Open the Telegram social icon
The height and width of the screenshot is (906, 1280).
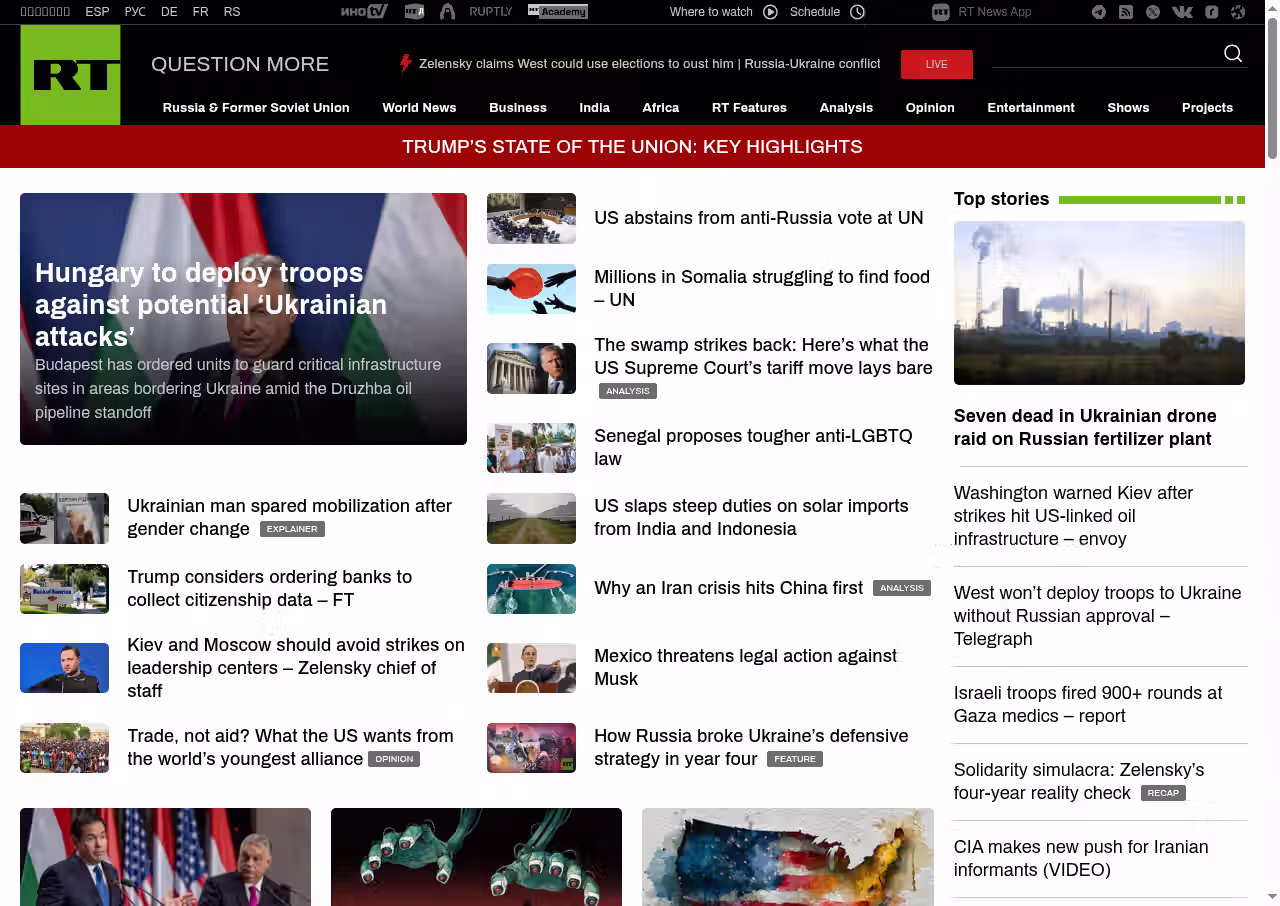pyautogui.click(x=1099, y=12)
